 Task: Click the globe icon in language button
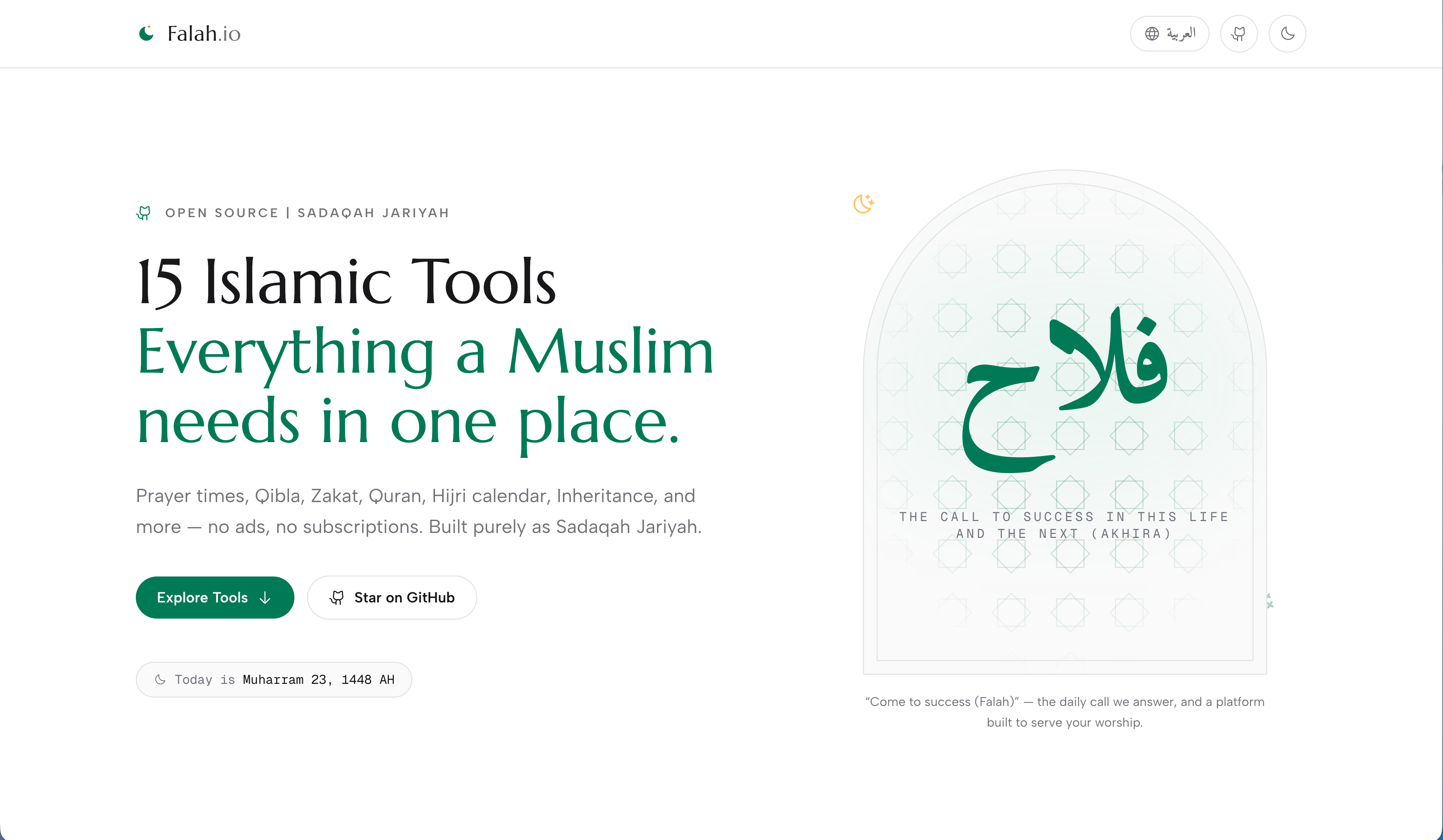tap(1151, 34)
